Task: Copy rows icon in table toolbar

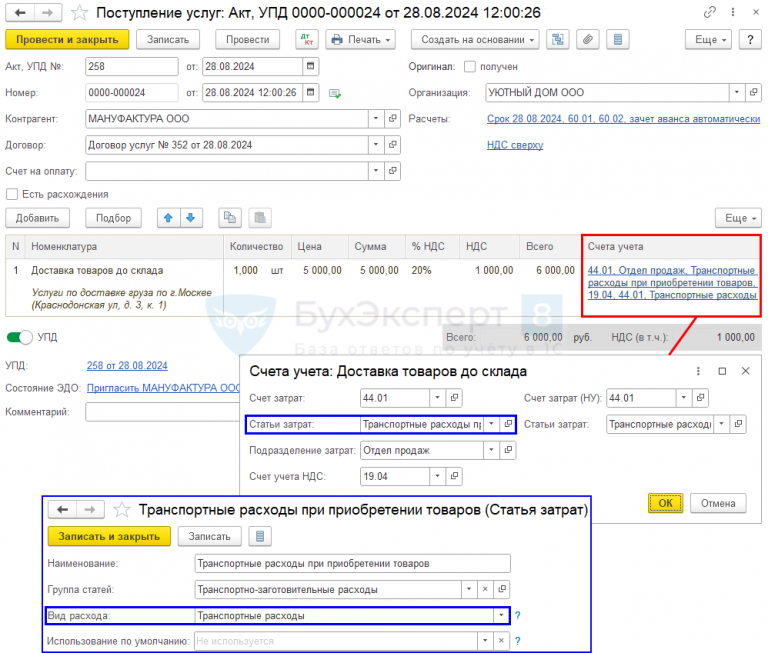Action: tap(230, 218)
